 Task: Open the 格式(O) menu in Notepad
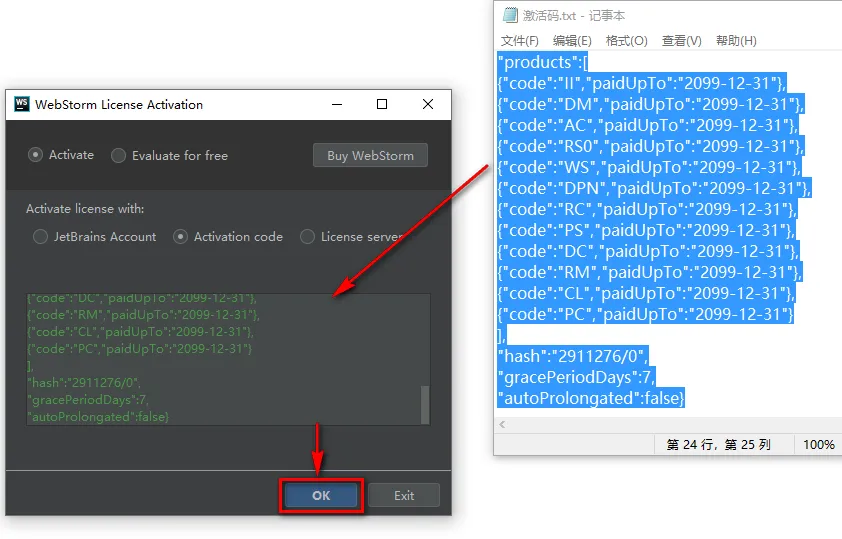point(626,41)
